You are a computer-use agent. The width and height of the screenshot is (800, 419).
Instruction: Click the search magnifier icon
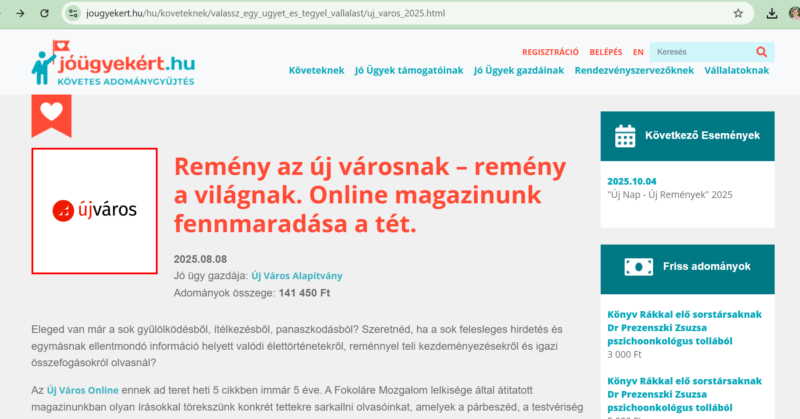pyautogui.click(x=761, y=52)
